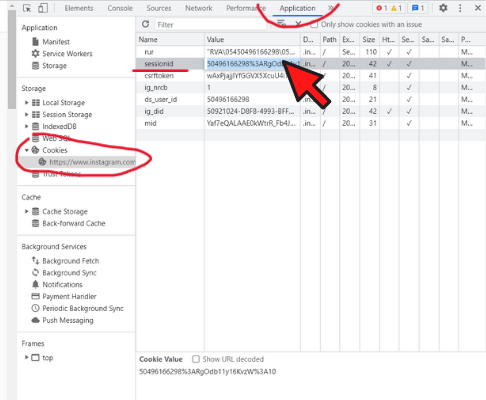Click the Cache Storage database icon
The height and width of the screenshot is (400, 486).
(35, 211)
